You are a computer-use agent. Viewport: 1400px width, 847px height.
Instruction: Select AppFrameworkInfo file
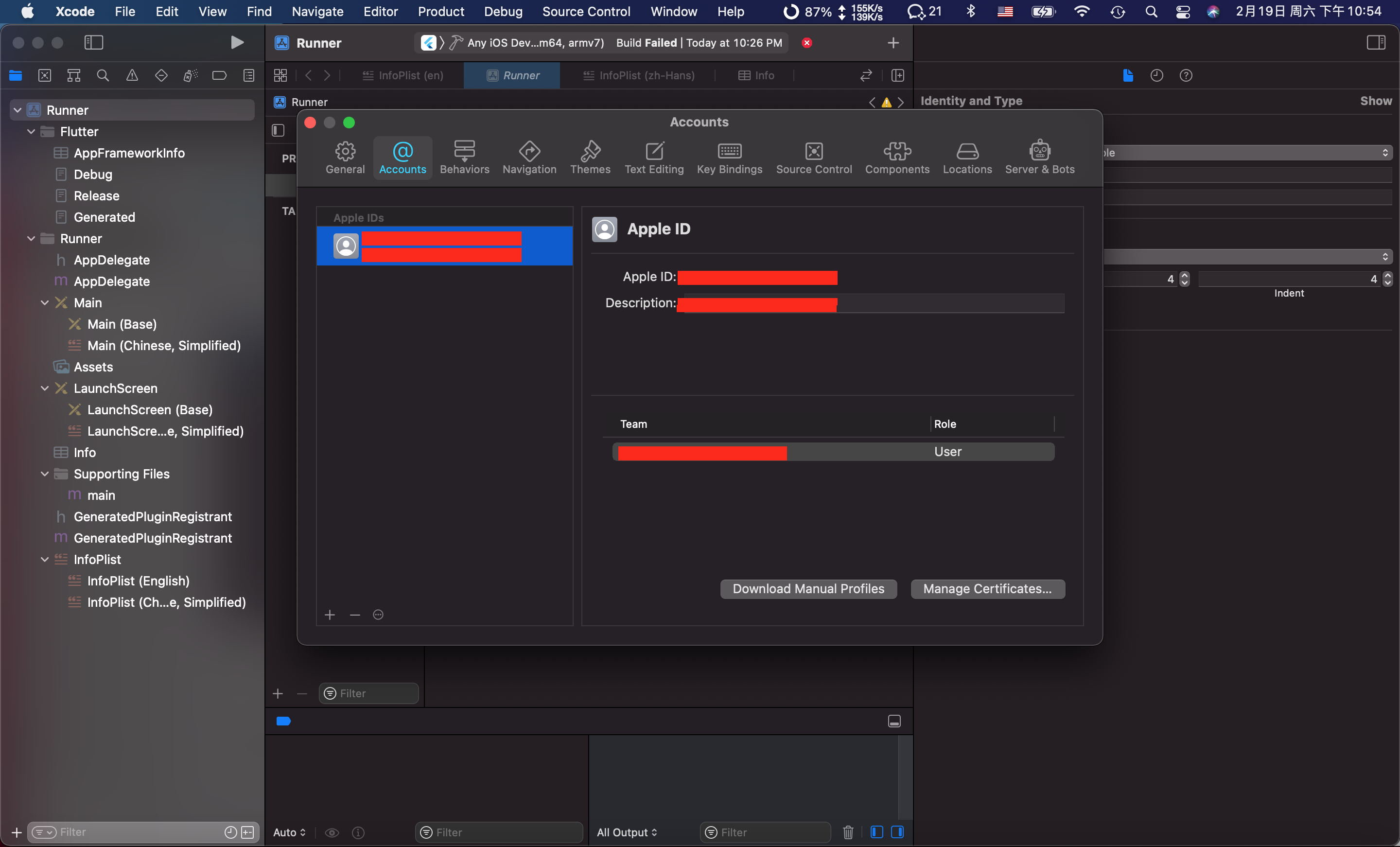click(129, 152)
